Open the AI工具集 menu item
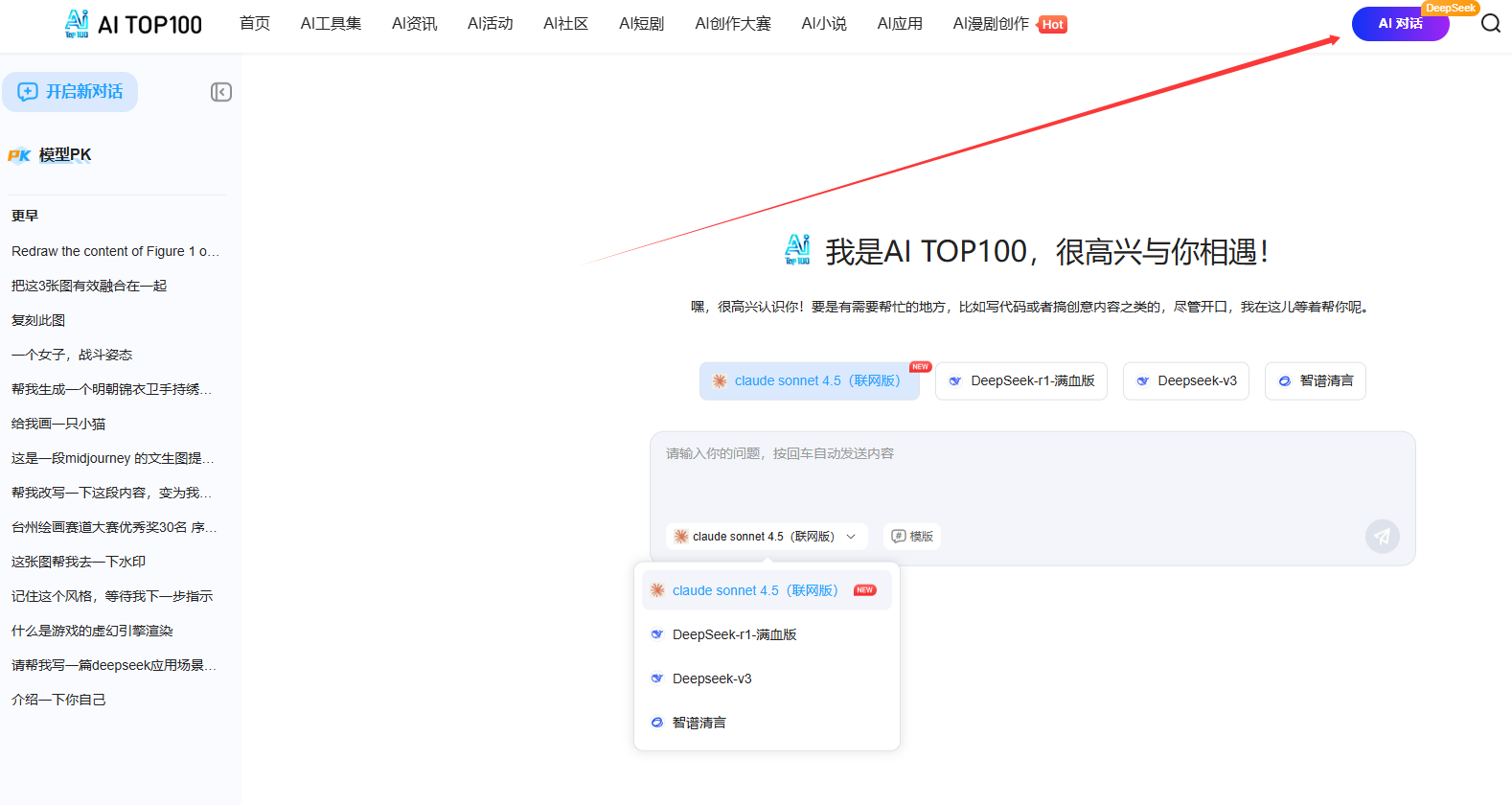This screenshot has width=1512, height=805. coord(331,24)
